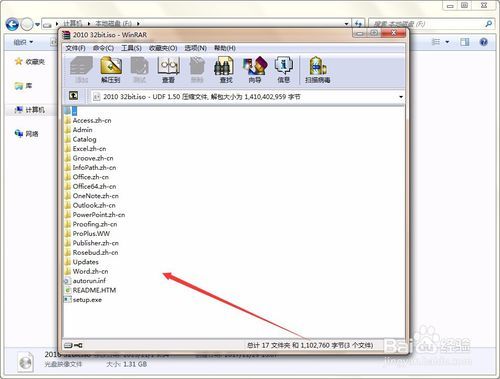Click the Test archive toolbar icon
The width and height of the screenshot is (500, 379).
click(139, 69)
